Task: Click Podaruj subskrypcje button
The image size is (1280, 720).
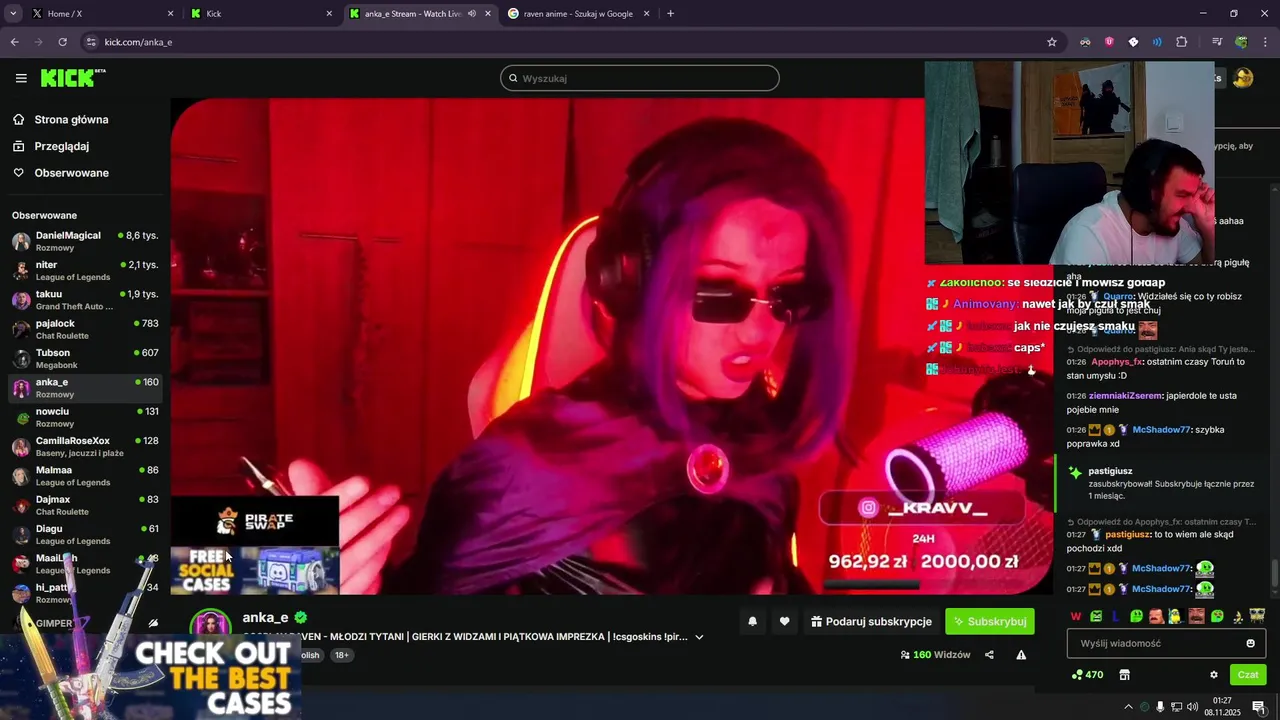Action: click(871, 621)
